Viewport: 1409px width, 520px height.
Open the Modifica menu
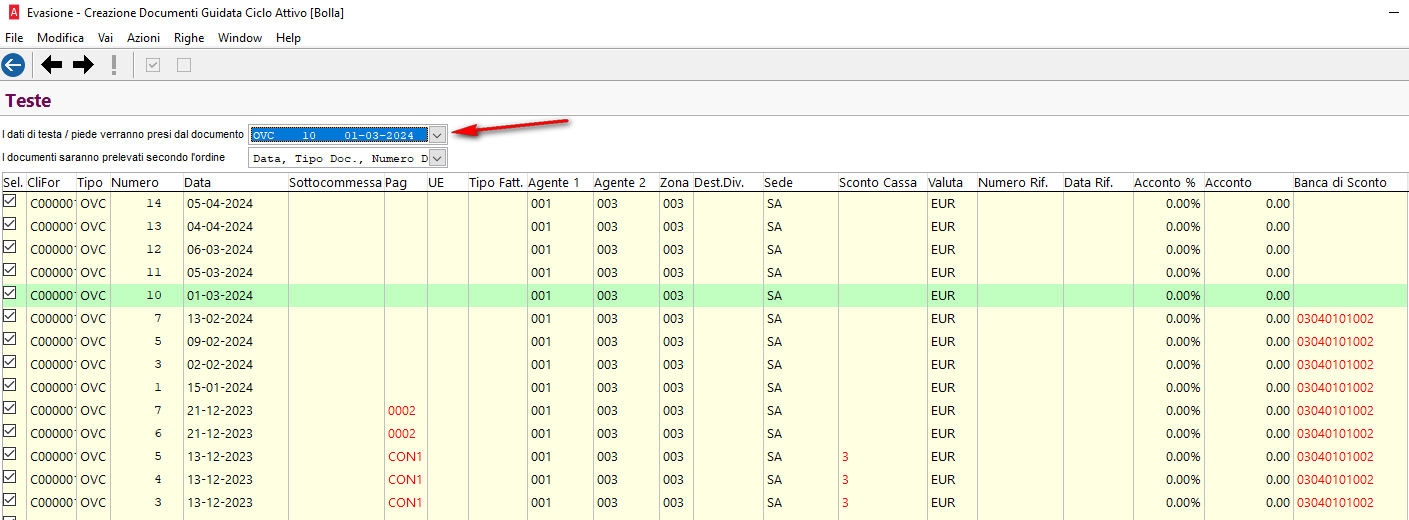click(61, 38)
